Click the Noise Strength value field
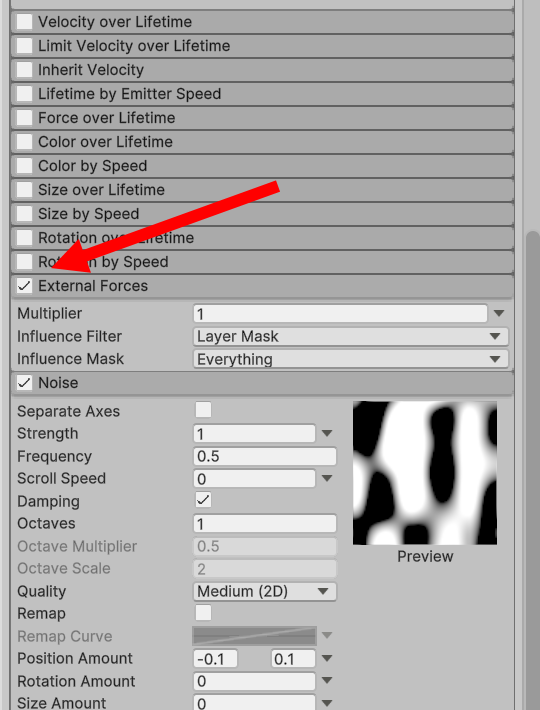Image resolution: width=540 pixels, height=710 pixels. pyautogui.click(x=254, y=433)
